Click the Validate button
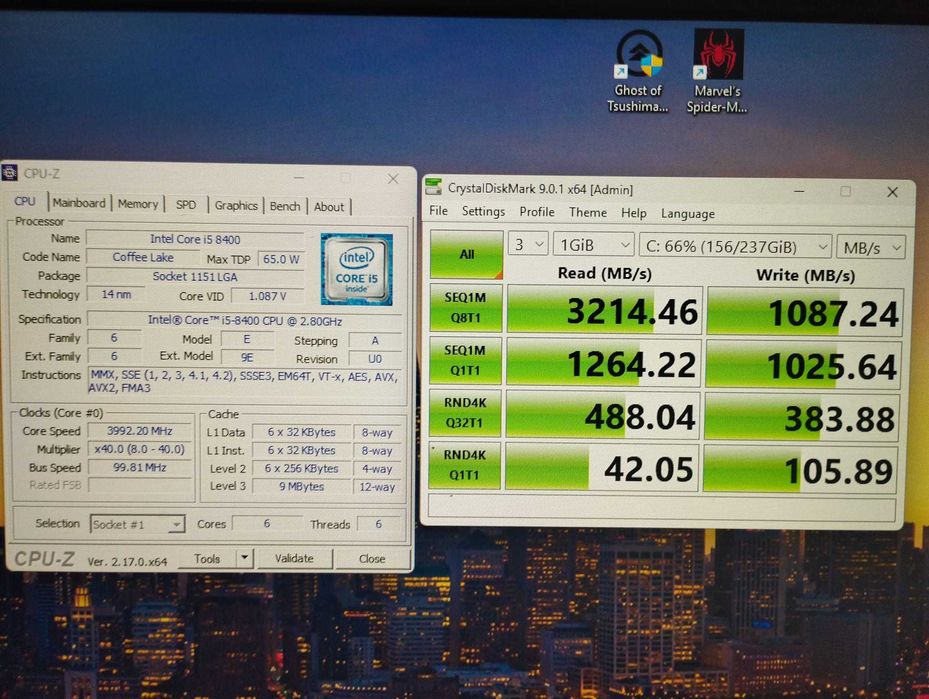The image size is (929, 699). click(294, 558)
